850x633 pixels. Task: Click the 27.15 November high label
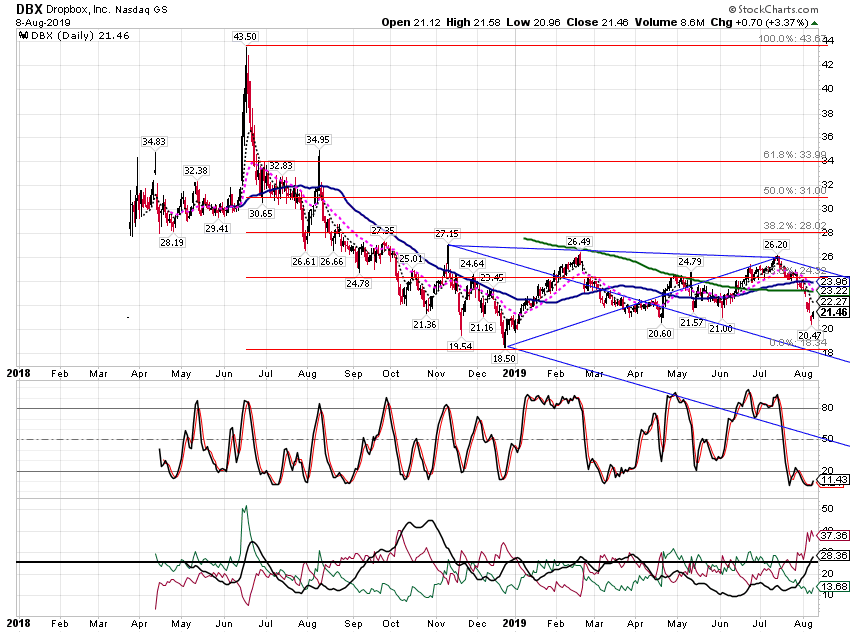point(447,234)
